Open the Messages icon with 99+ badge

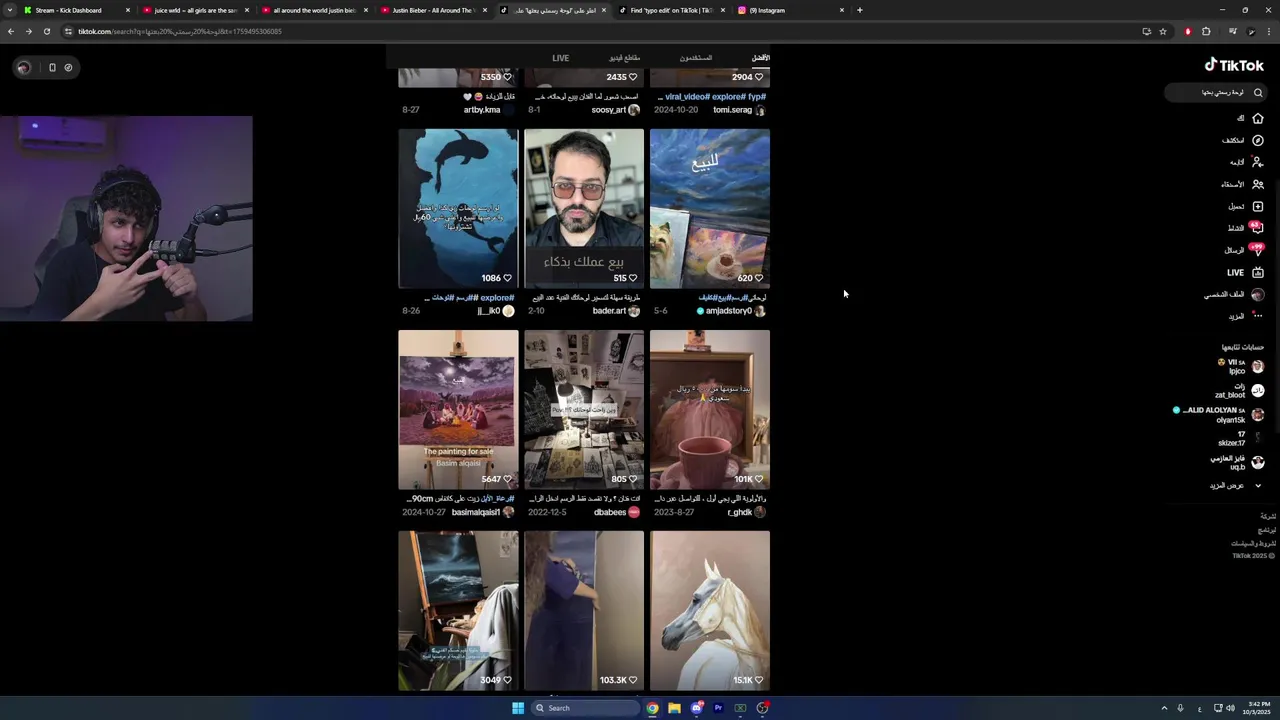coord(1258,250)
